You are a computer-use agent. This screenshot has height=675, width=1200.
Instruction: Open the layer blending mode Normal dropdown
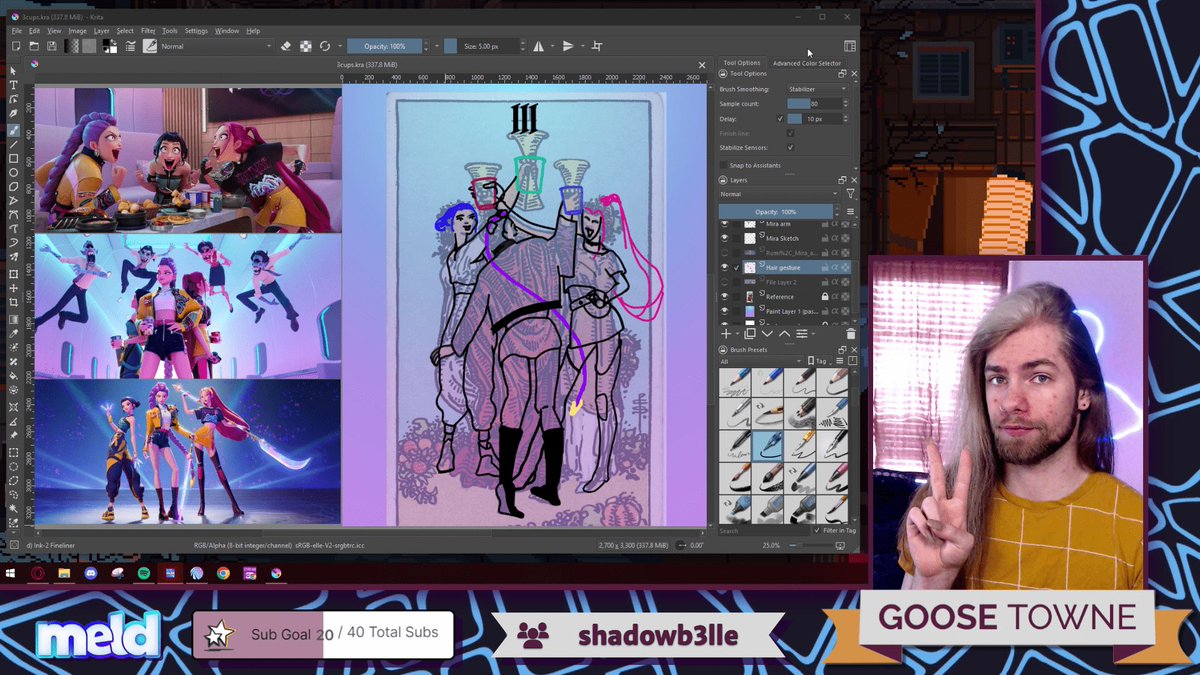pyautogui.click(x=779, y=194)
